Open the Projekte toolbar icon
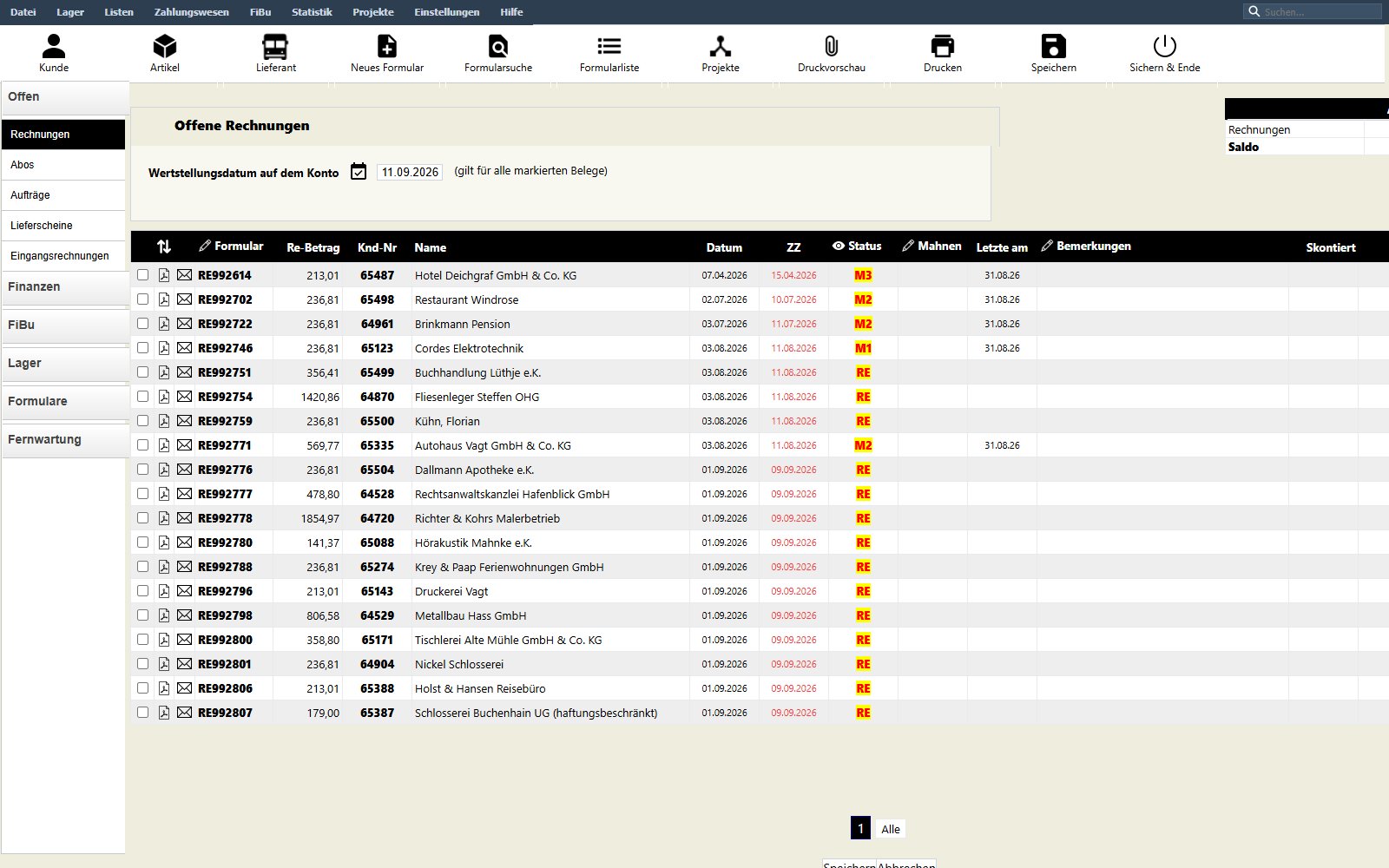Screen dimensions: 1389x868 (x=721, y=46)
